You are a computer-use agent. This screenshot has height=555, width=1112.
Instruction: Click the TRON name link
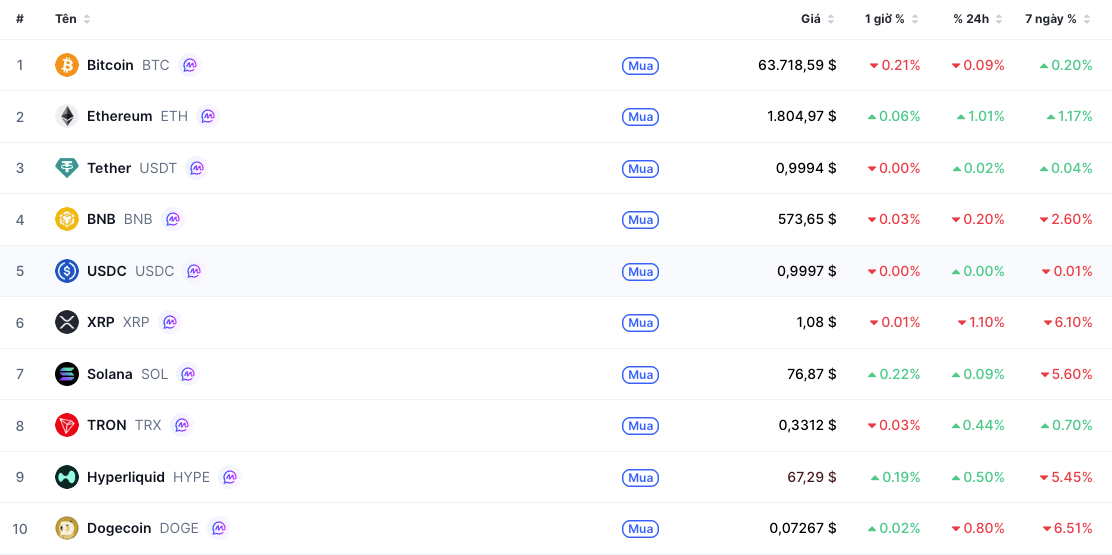106,425
